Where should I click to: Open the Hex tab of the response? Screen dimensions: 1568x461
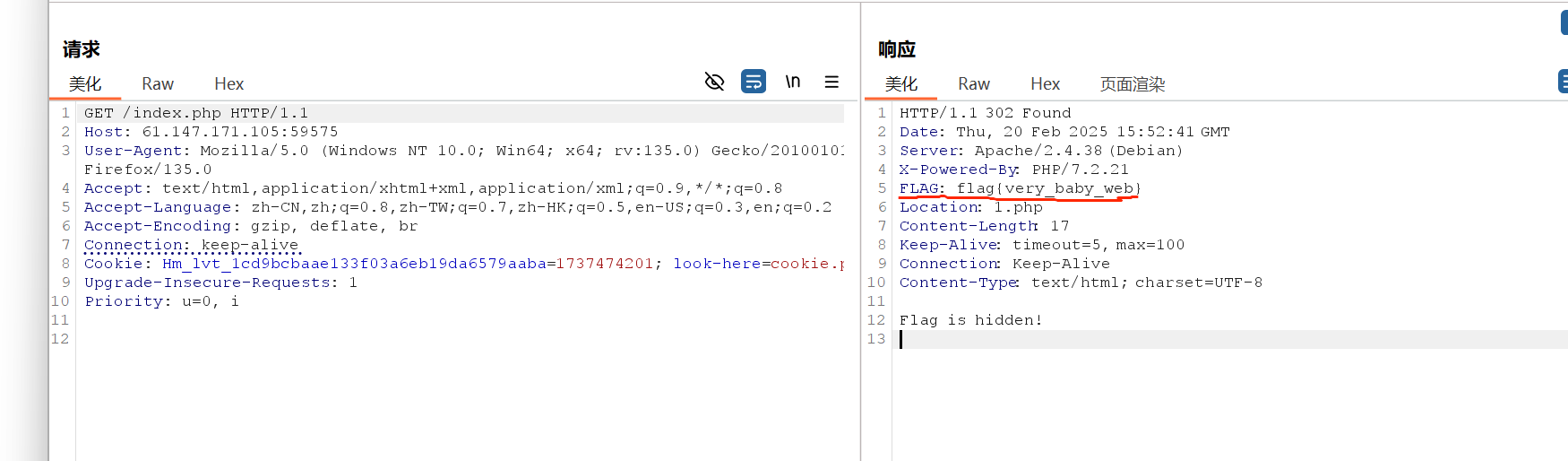coord(1045,84)
